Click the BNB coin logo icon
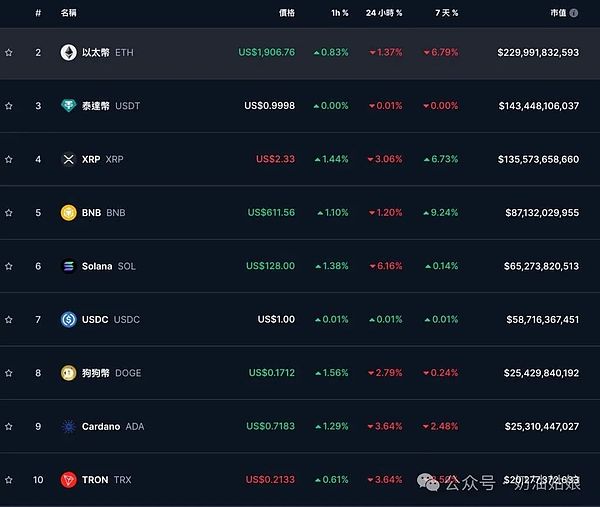This screenshot has height=507, width=600. click(x=68, y=212)
